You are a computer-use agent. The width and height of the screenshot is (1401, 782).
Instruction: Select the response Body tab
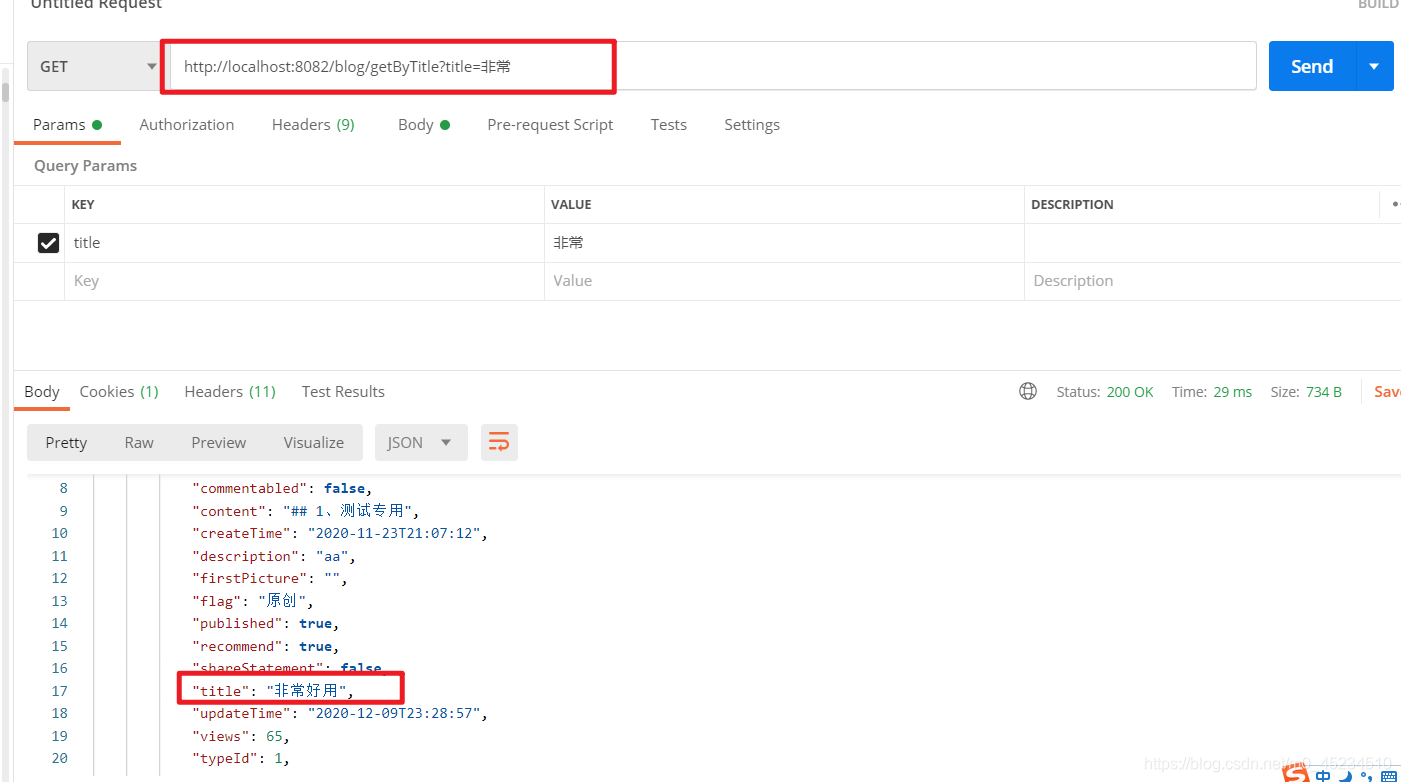click(x=42, y=392)
